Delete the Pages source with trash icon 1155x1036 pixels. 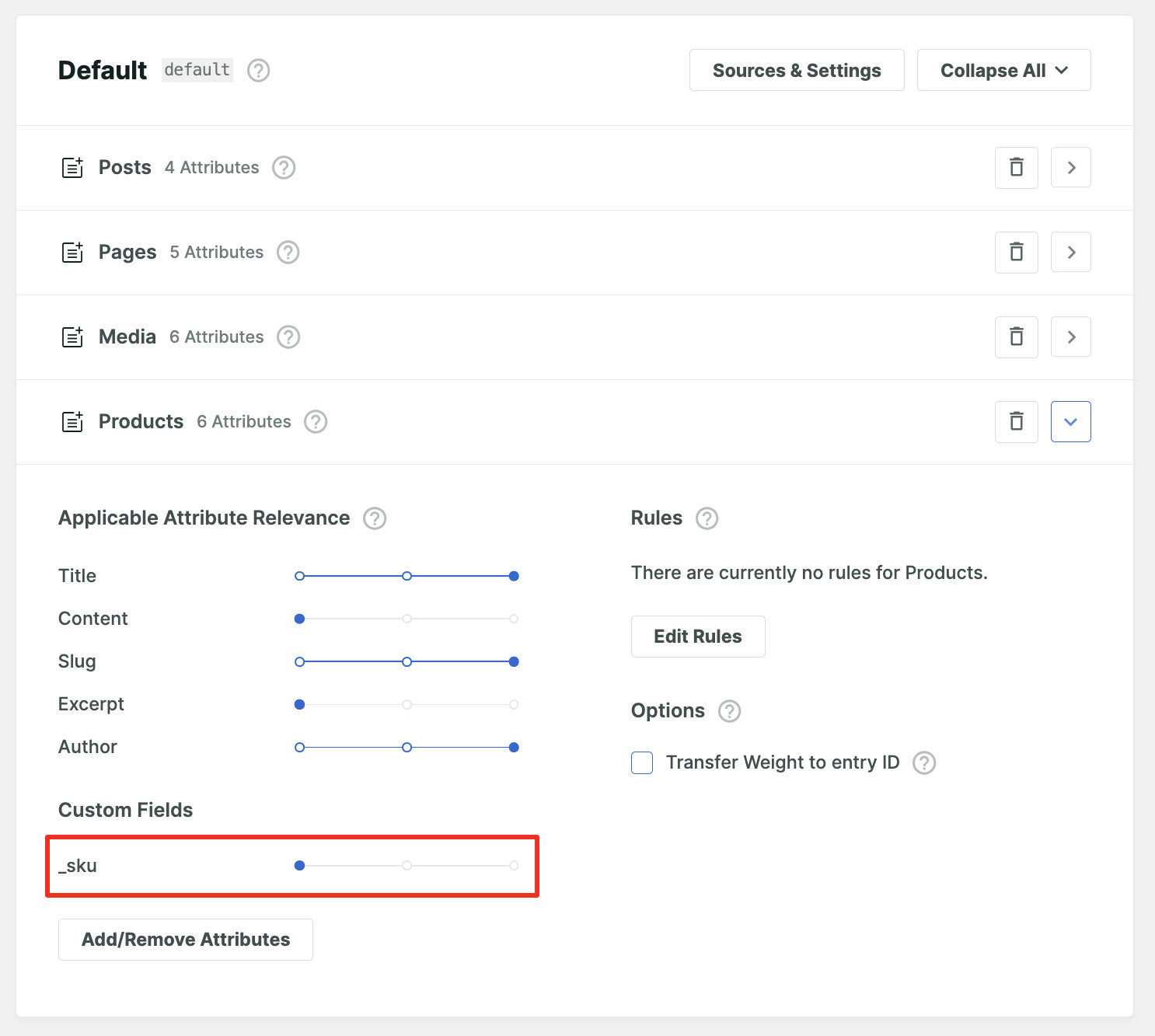[1017, 253]
